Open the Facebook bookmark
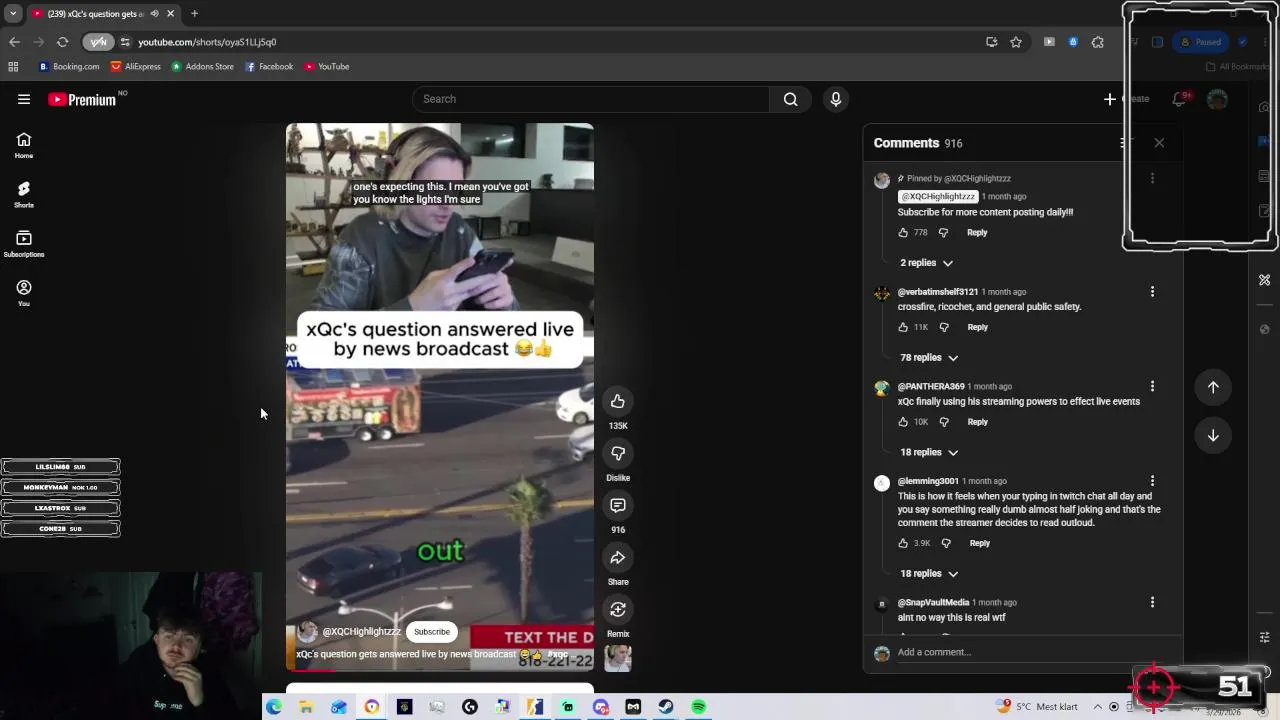This screenshot has height=720, width=1280. coord(269,67)
